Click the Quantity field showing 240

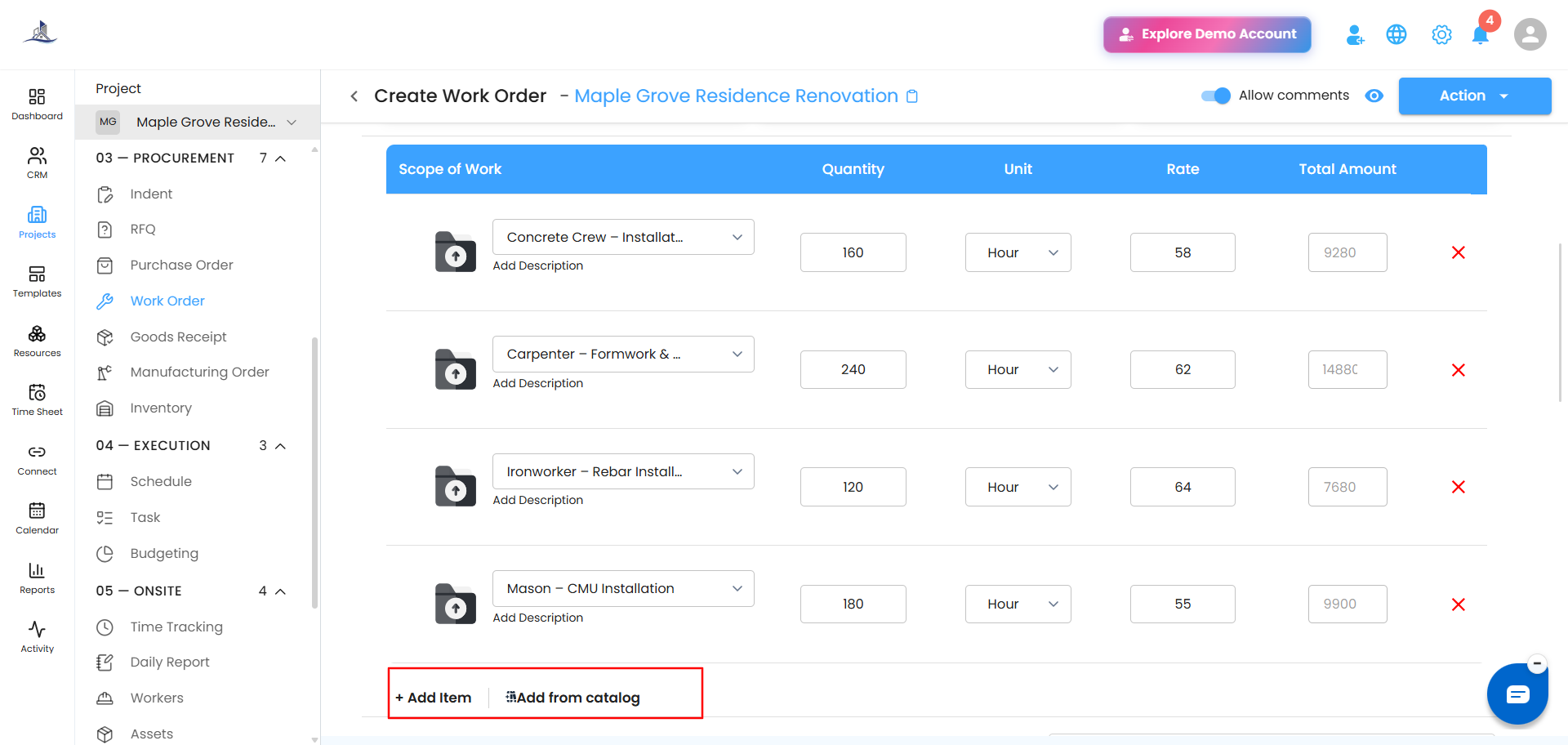click(x=853, y=369)
